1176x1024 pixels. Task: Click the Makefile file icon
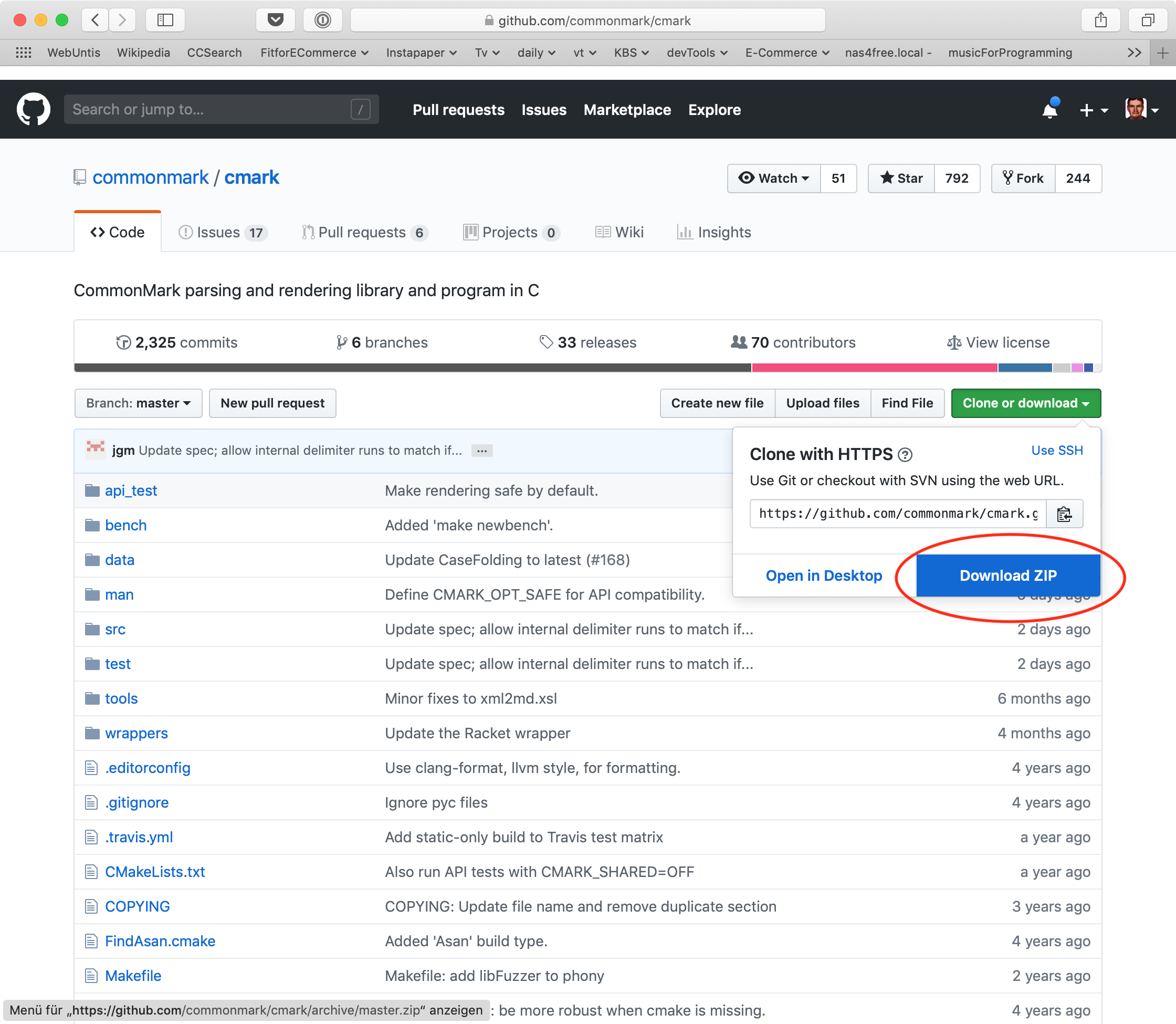tap(91, 976)
